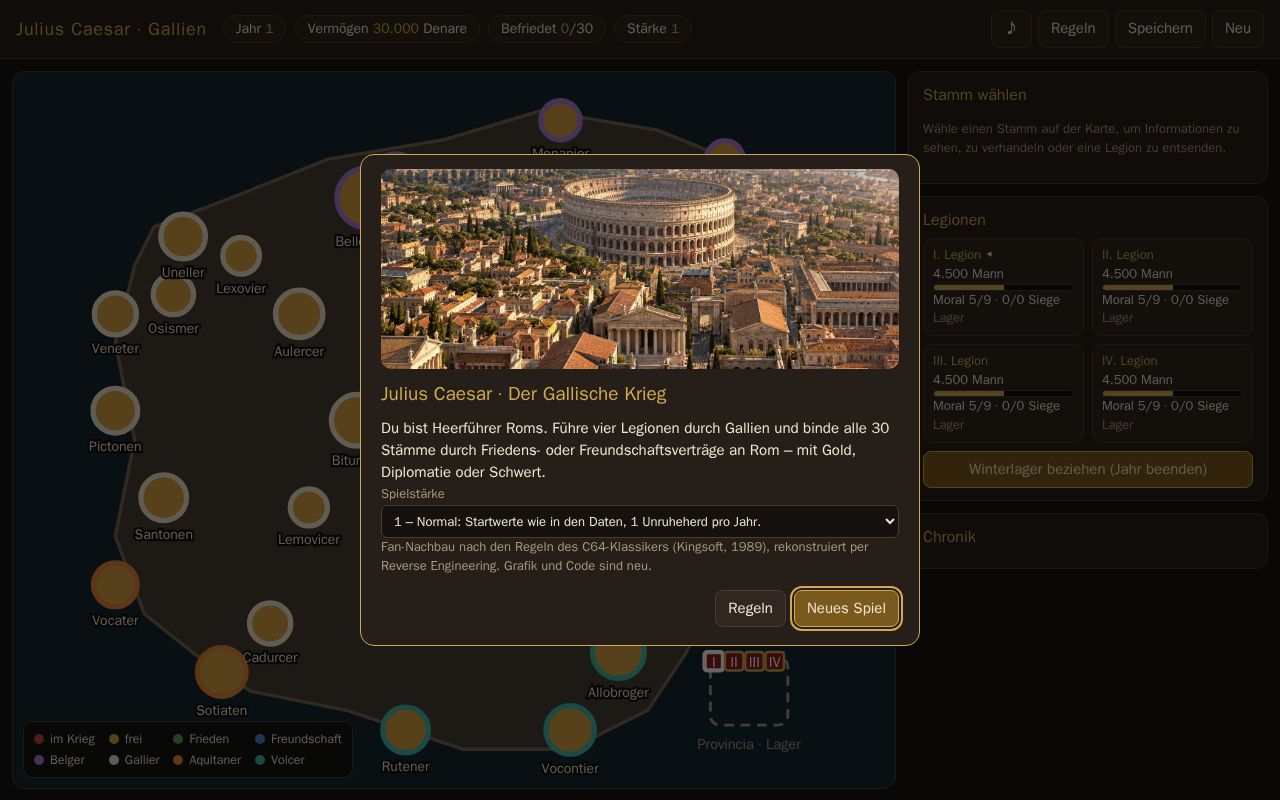Choose legion token IV in the camp
The image size is (1280, 800).
[775, 661]
